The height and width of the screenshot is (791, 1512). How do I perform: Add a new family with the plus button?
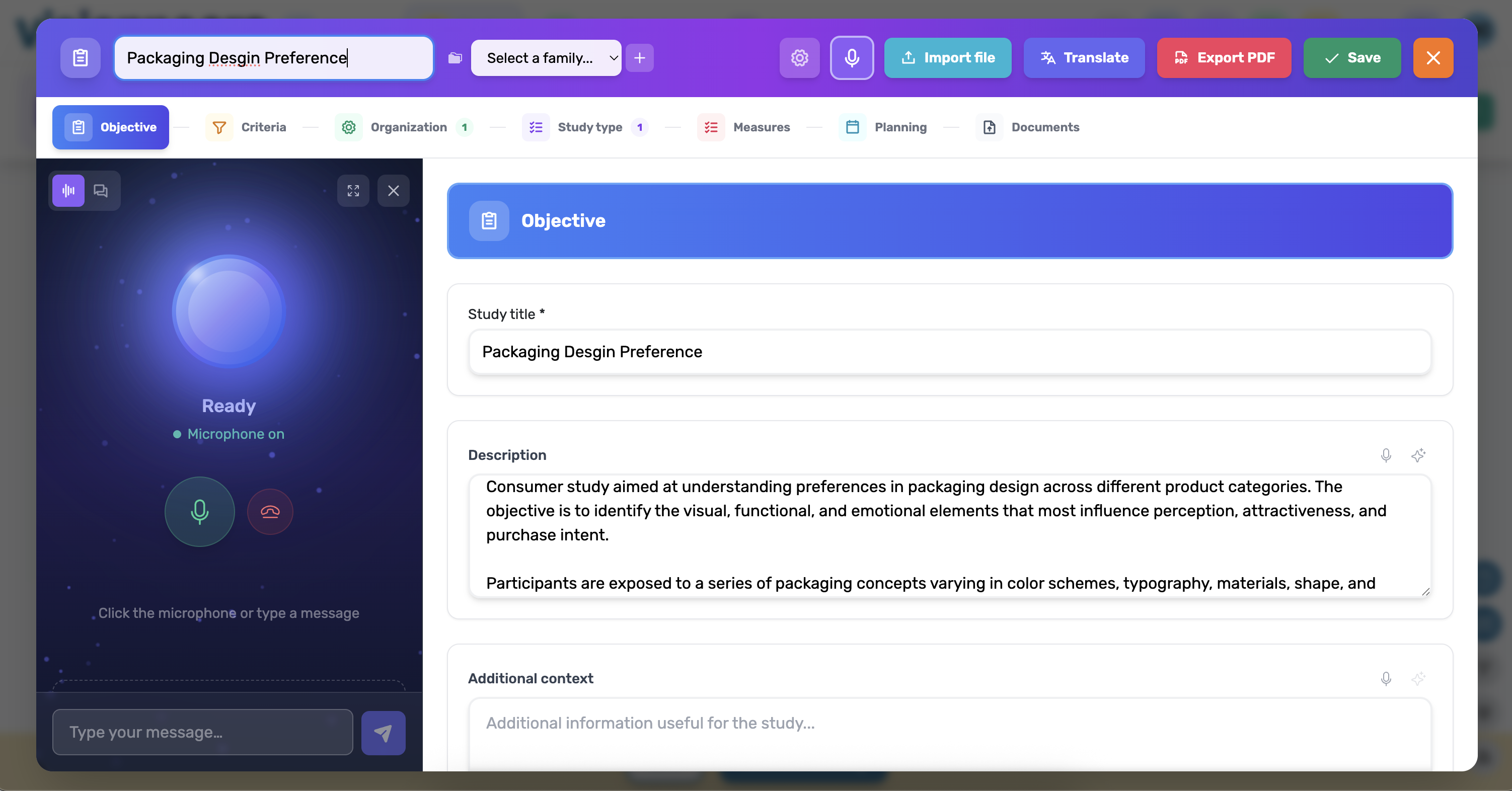pyautogui.click(x=640, y=57)
